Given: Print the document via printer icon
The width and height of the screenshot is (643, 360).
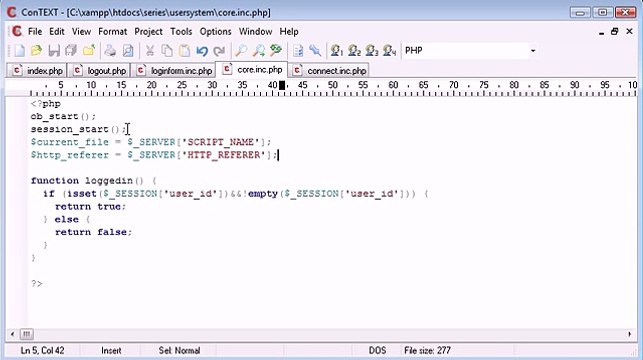Looking at the screenshot, I should point(110,51).
